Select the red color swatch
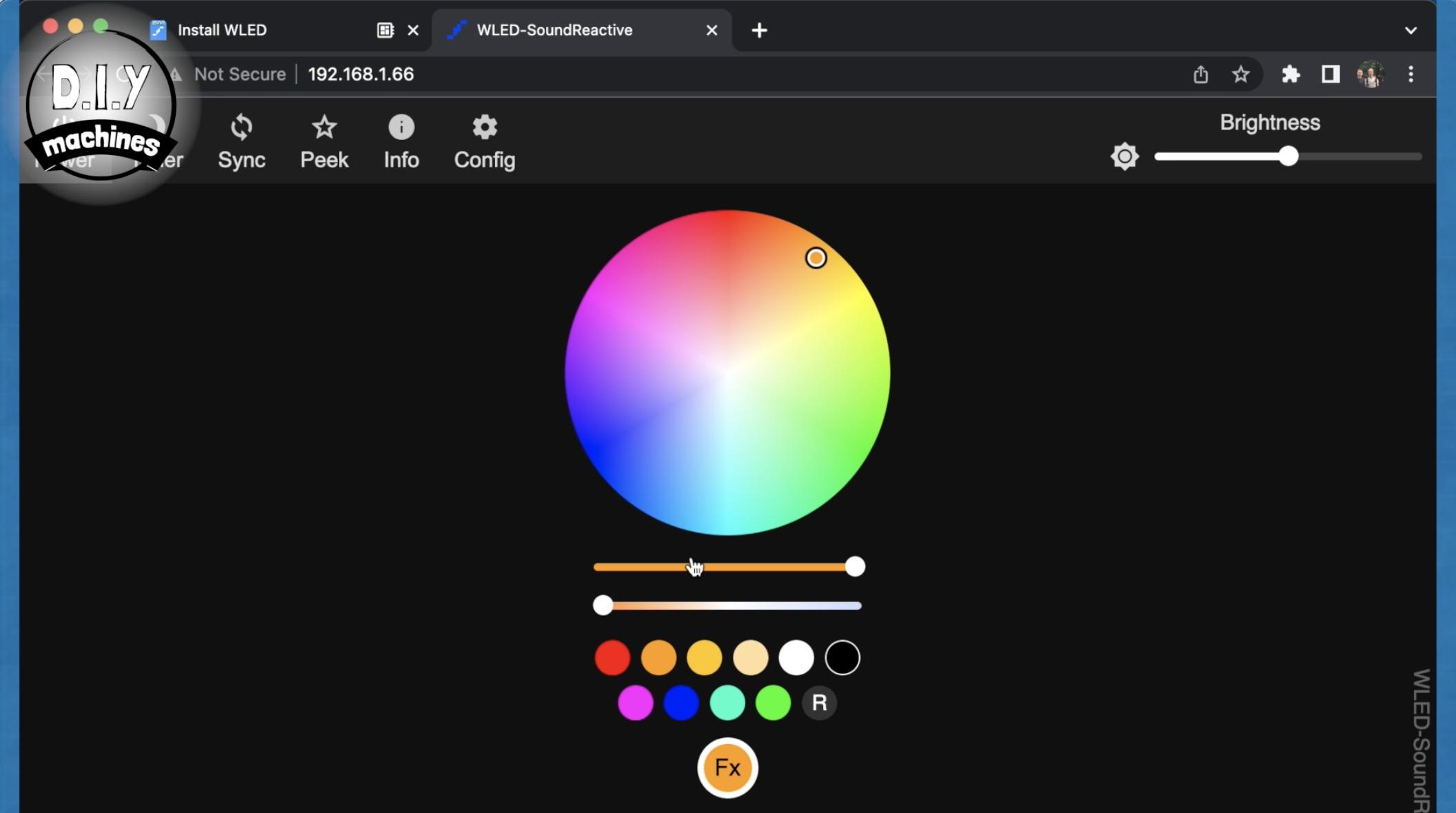The width and height of the screenshot is (1456, 813). point(612,657)
